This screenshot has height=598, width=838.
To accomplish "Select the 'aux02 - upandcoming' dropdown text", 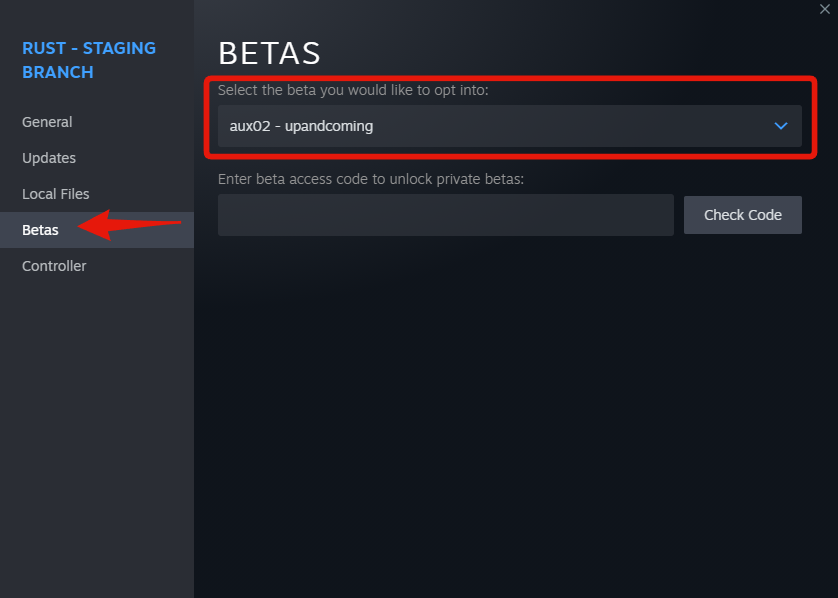I will pyautogui.click(x=301, y=126).
